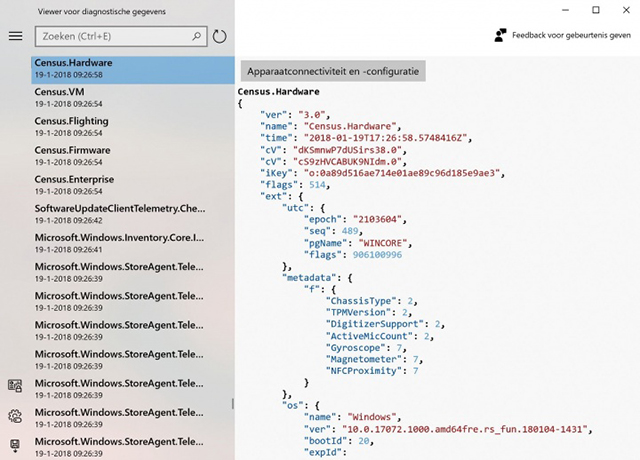Click the search magnifier icon
640x460 pixels.
(x=196, y=37)
